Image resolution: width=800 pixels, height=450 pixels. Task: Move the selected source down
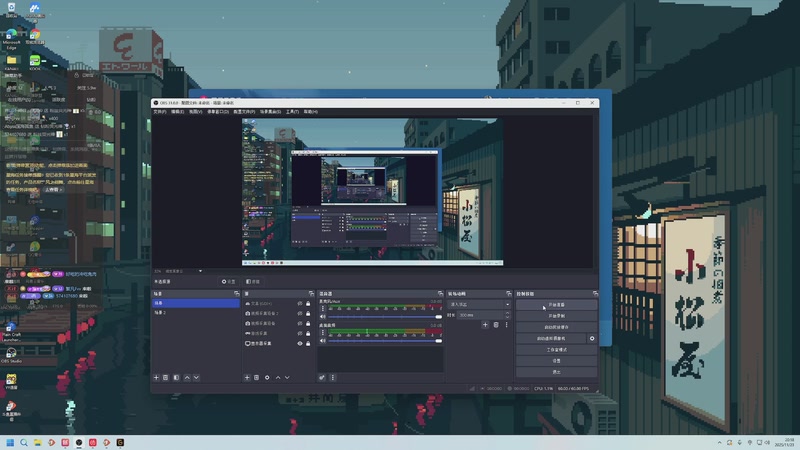tap(287, 378)
